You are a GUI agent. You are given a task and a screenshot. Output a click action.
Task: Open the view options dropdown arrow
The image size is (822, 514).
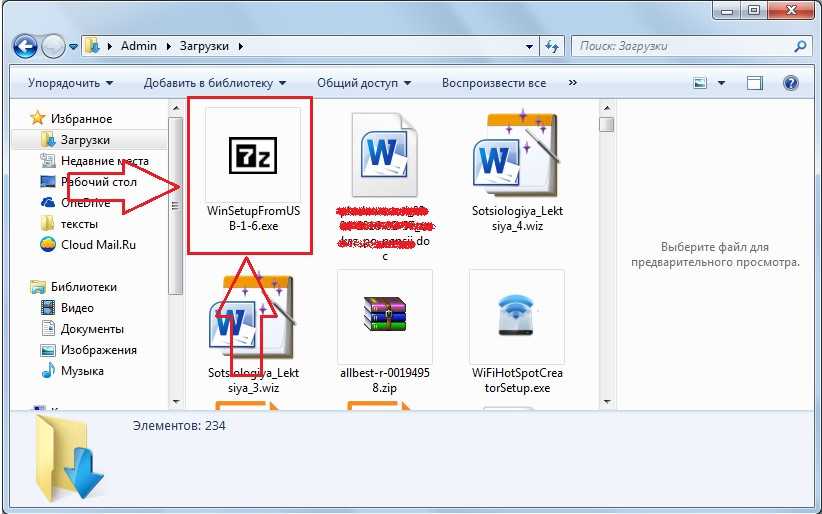click(721, 83)
